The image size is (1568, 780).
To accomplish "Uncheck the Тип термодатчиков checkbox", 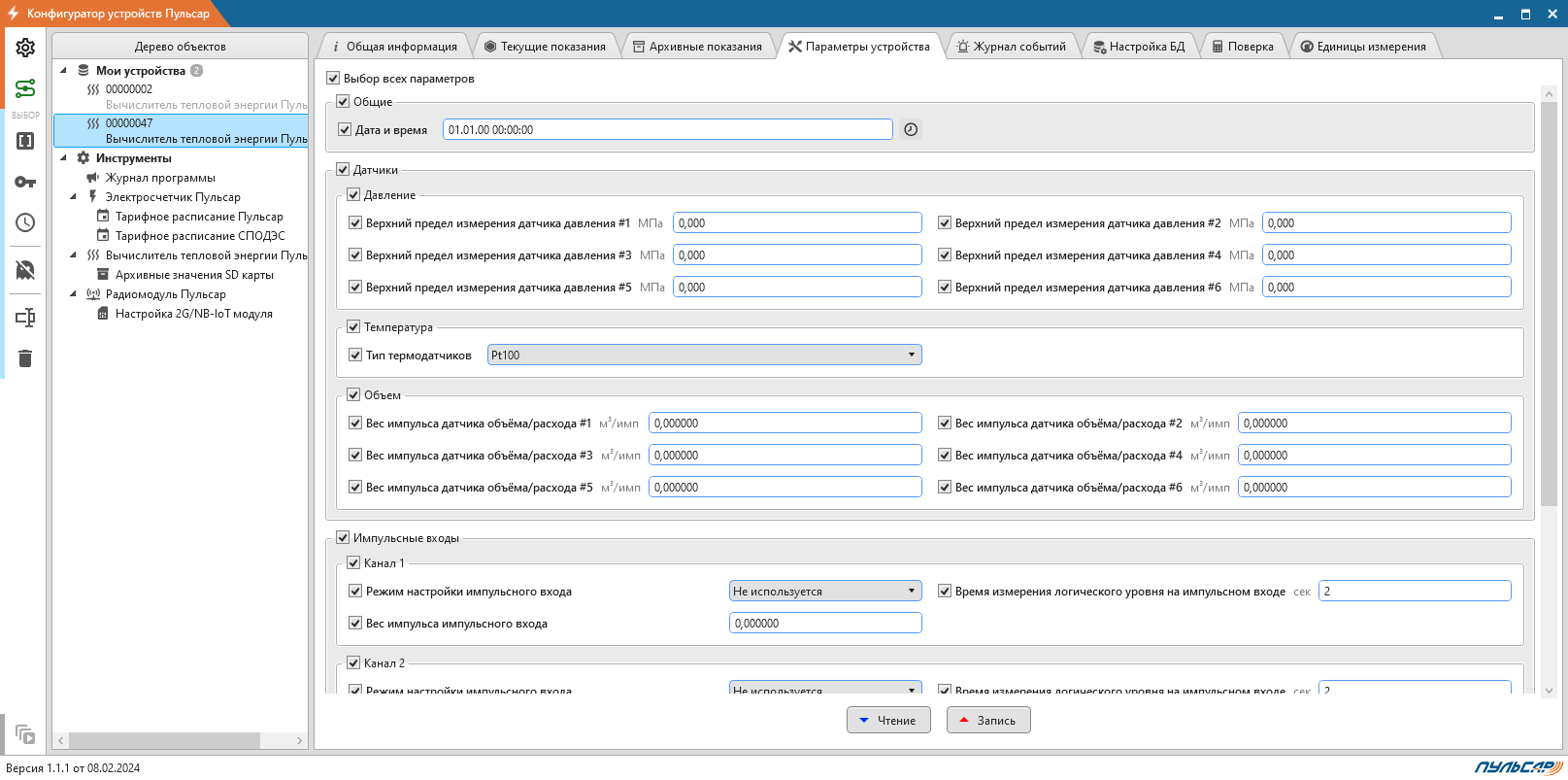I will [355, 355].
